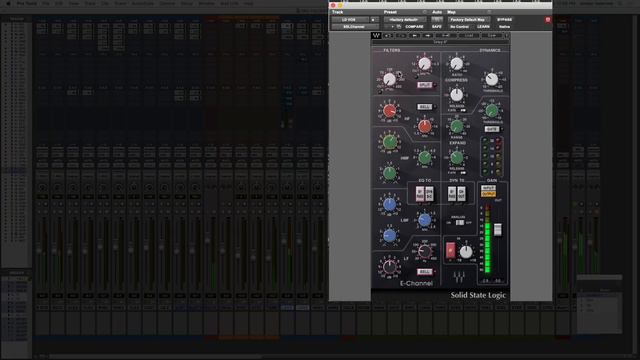Click the Waves tuning-fork logo at bottom
Viewport: 640px width, 360px height.
coord(459,277)
